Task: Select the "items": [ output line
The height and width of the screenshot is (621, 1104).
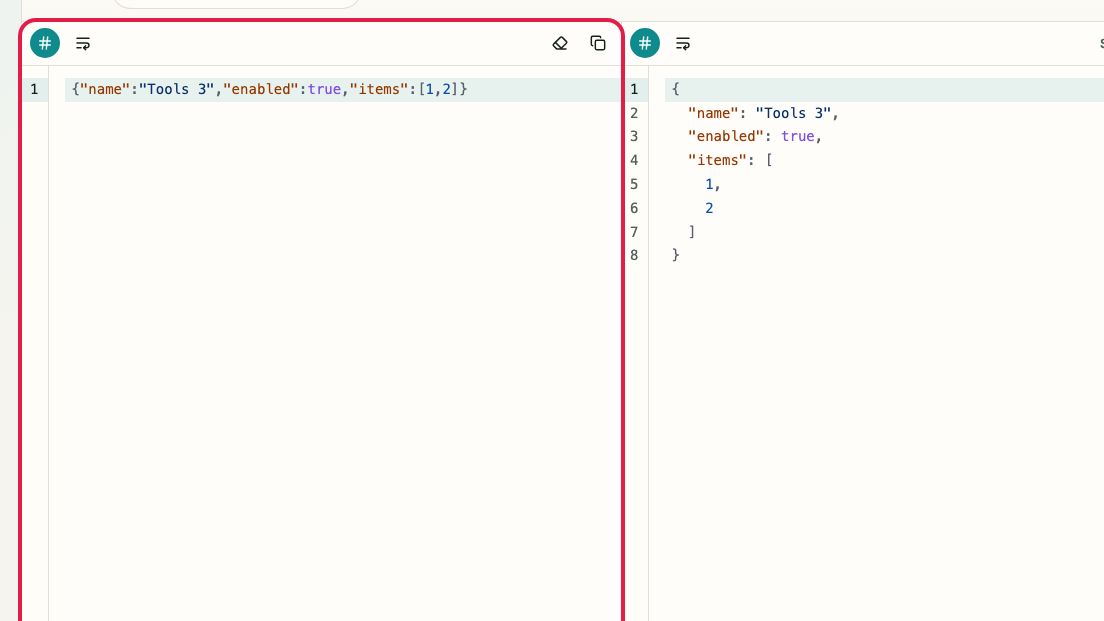Action: (730, 161)
